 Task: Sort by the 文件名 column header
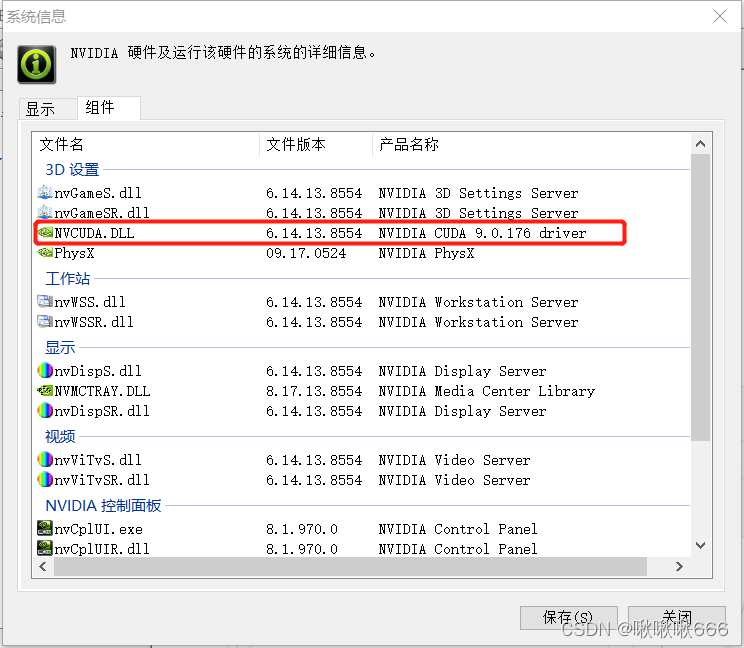tap(148, 144)
